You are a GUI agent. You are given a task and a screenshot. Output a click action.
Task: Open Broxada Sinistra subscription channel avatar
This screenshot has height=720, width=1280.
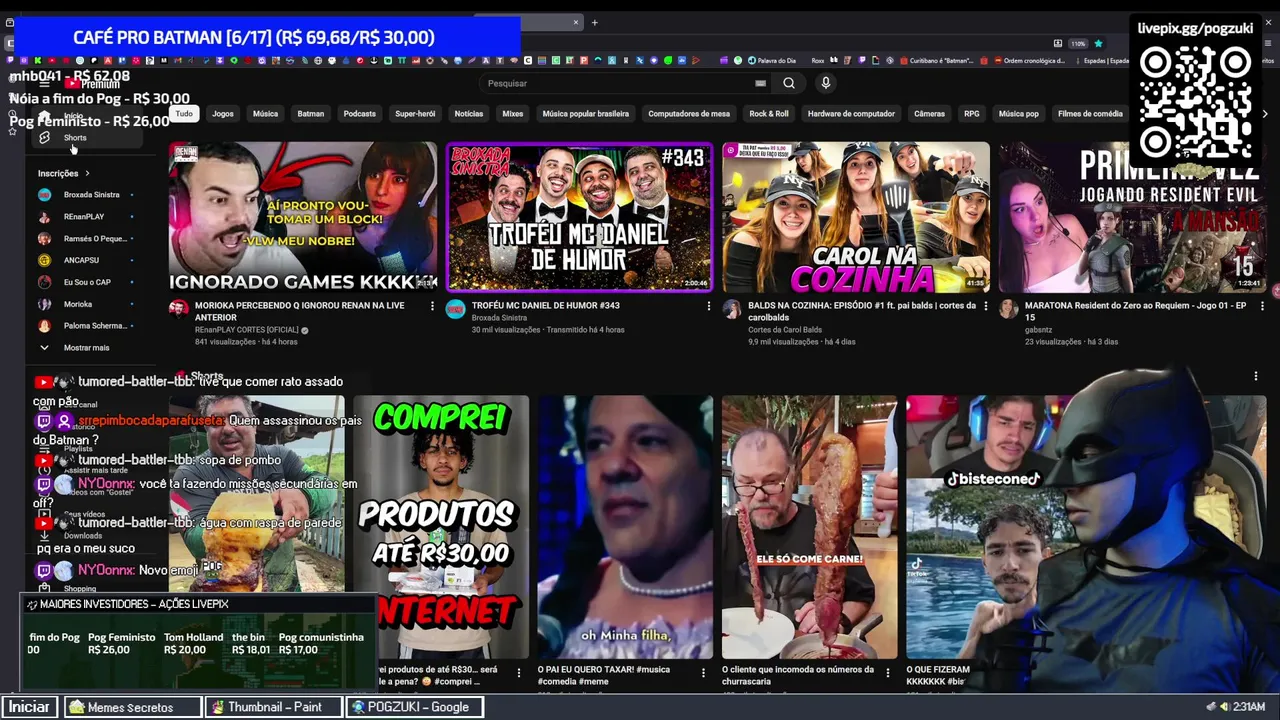(44, 195)
